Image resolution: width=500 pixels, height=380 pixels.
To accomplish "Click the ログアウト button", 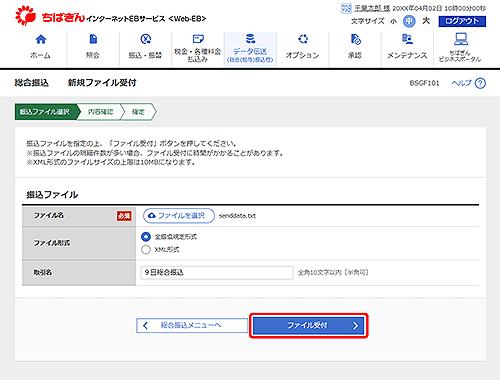I will pyautogui.click(x=462, y=21).
